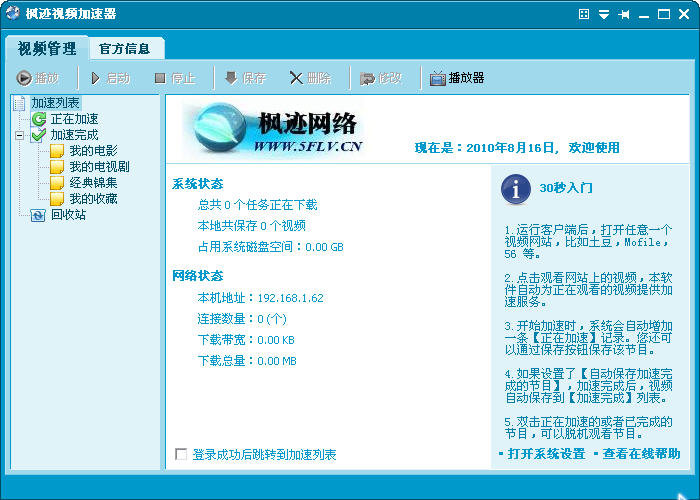This screenshot has width=700, height=500.
Task: Click the 30秒入门 heading text
Action: tap(566, 188)
